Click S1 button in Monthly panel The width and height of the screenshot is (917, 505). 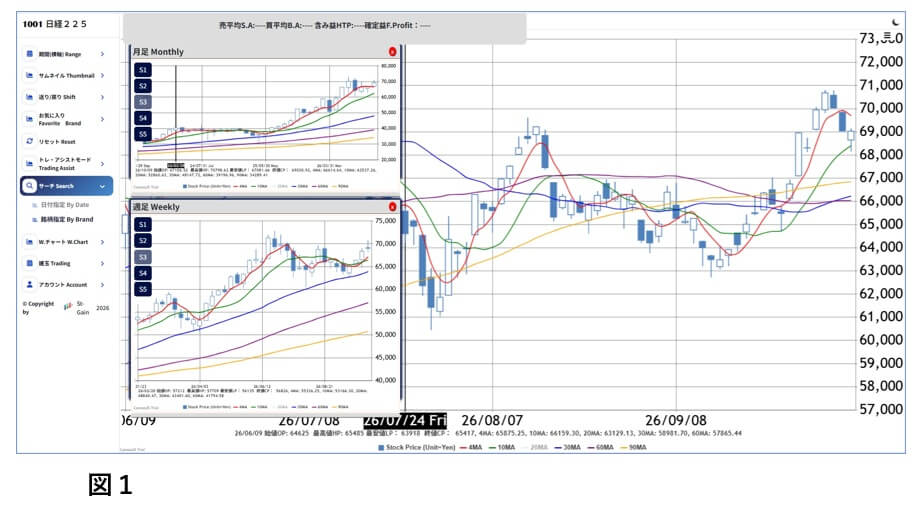[143, 70]
